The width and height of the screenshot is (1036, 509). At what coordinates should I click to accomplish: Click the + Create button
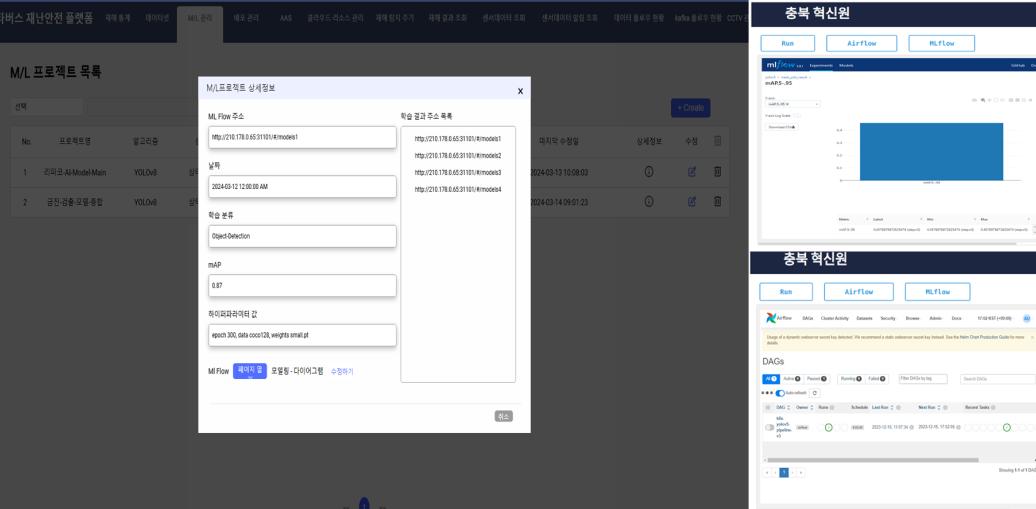coord(690,108)
